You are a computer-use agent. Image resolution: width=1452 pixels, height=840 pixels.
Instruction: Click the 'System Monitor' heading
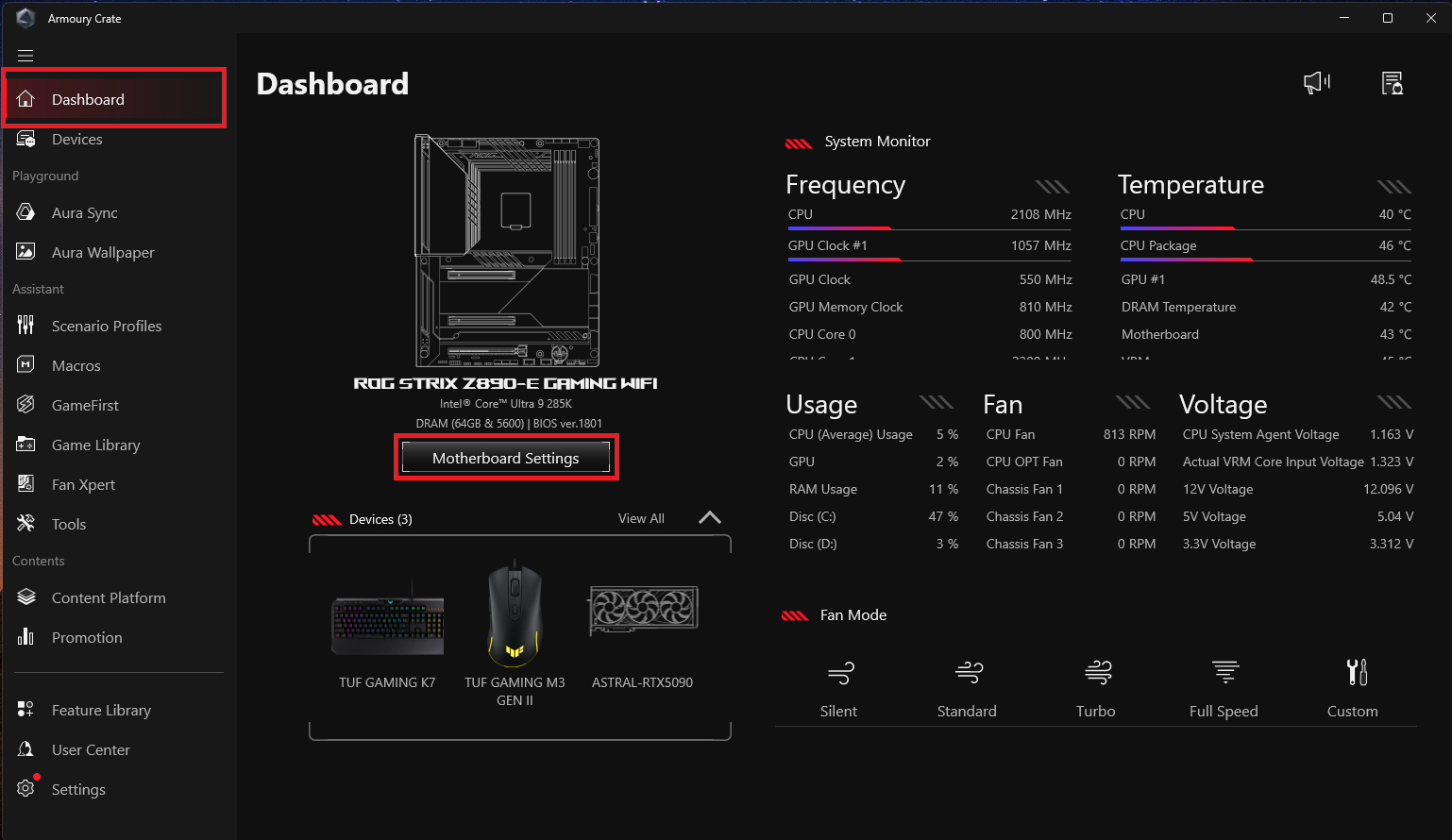pos(877,142)
